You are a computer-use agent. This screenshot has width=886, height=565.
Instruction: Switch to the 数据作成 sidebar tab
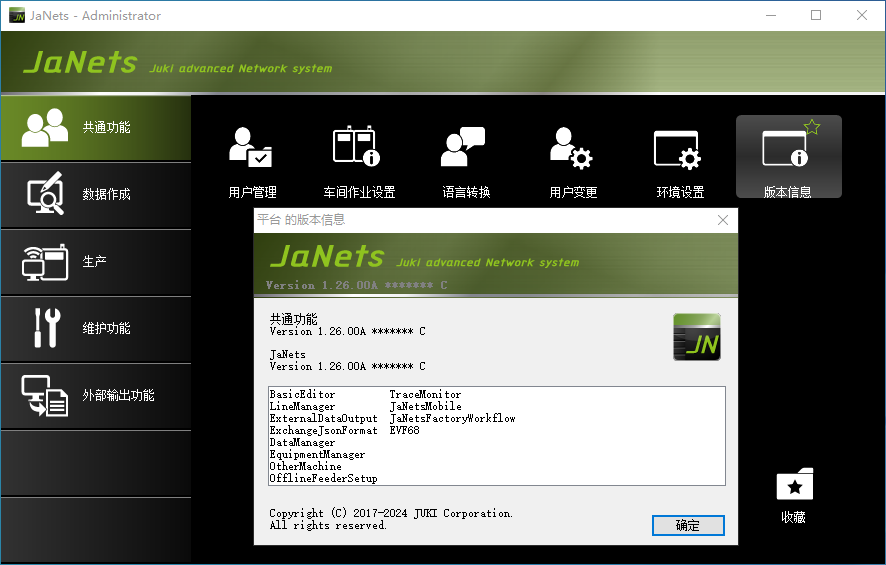click(x=95, y=195)
